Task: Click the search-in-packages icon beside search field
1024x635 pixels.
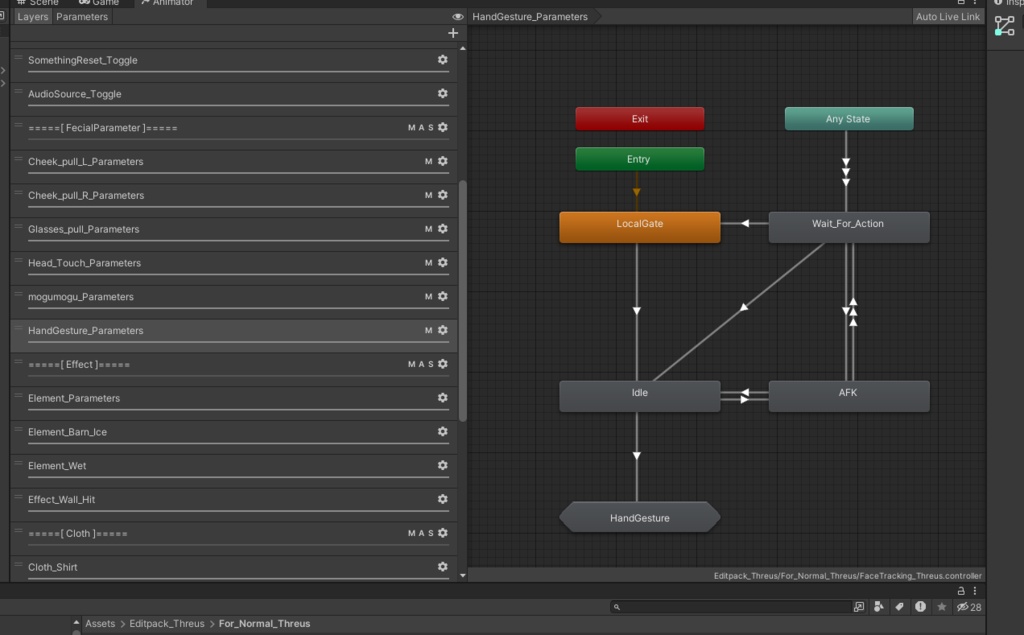Action: (x=859, y=607)
